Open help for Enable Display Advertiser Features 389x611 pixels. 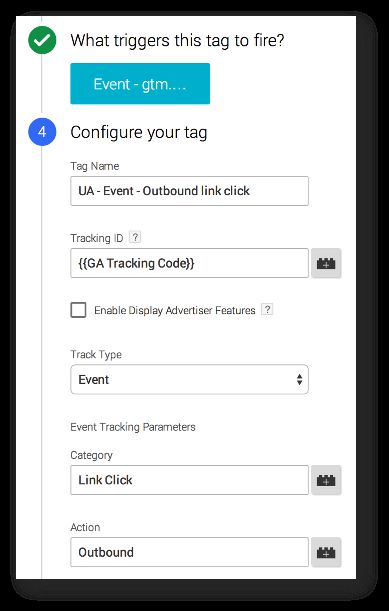tap(267, 310)
